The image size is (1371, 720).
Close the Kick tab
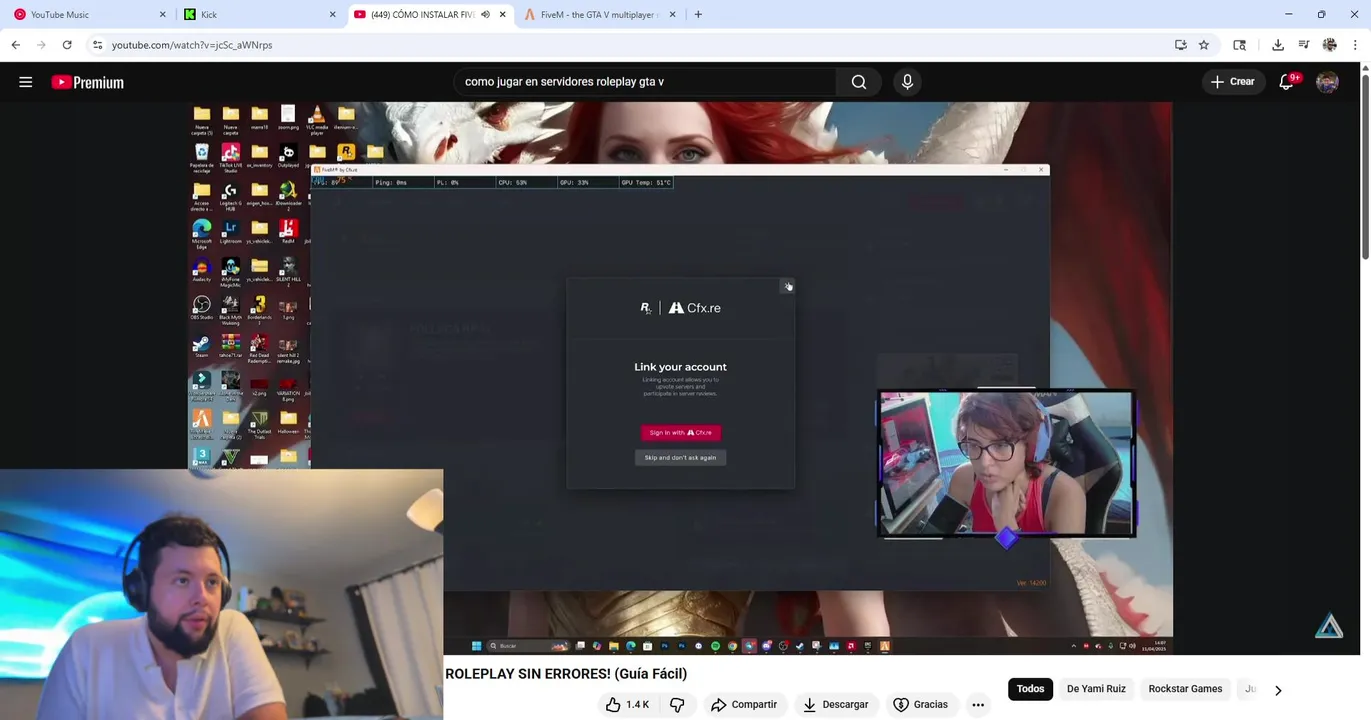point(333,15)
